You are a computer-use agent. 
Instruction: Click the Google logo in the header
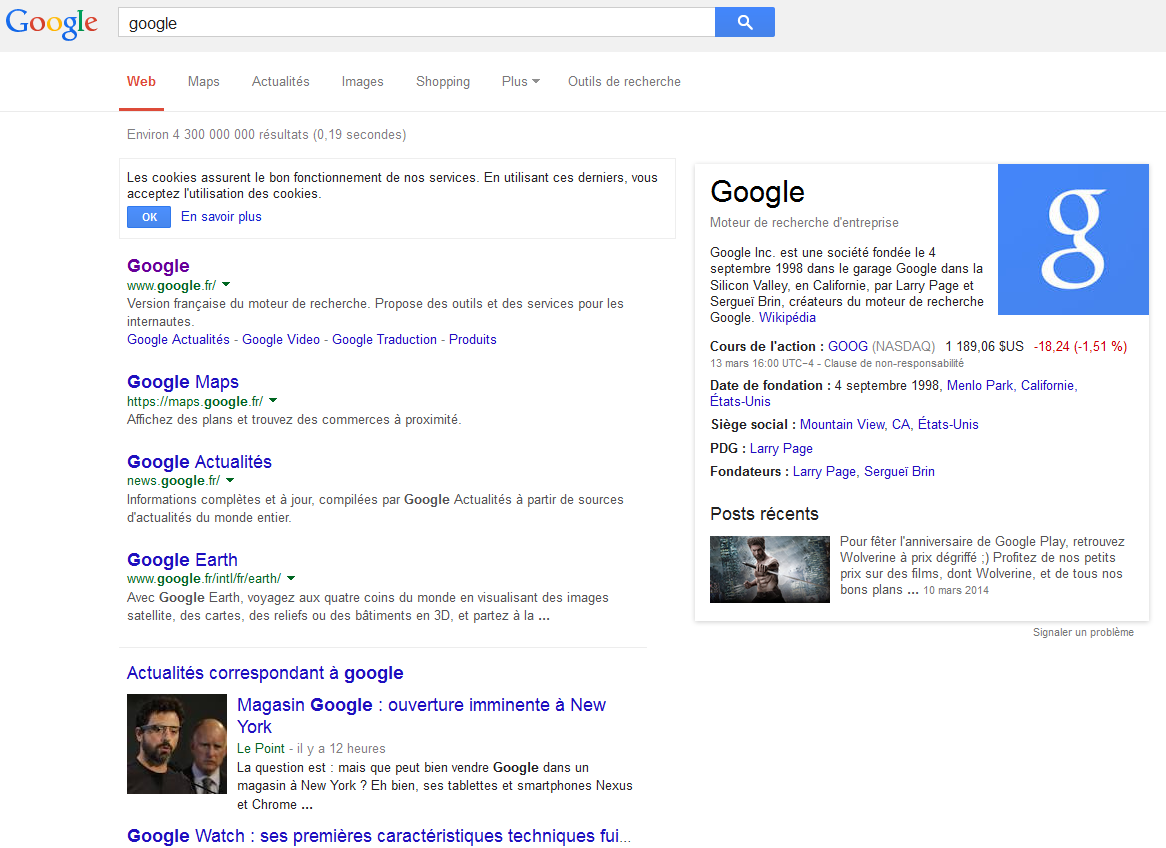point(51,23)
